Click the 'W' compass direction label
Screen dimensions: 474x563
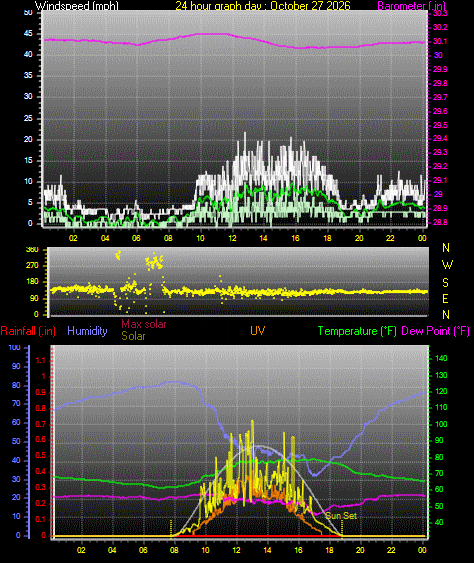coord(447,265)
